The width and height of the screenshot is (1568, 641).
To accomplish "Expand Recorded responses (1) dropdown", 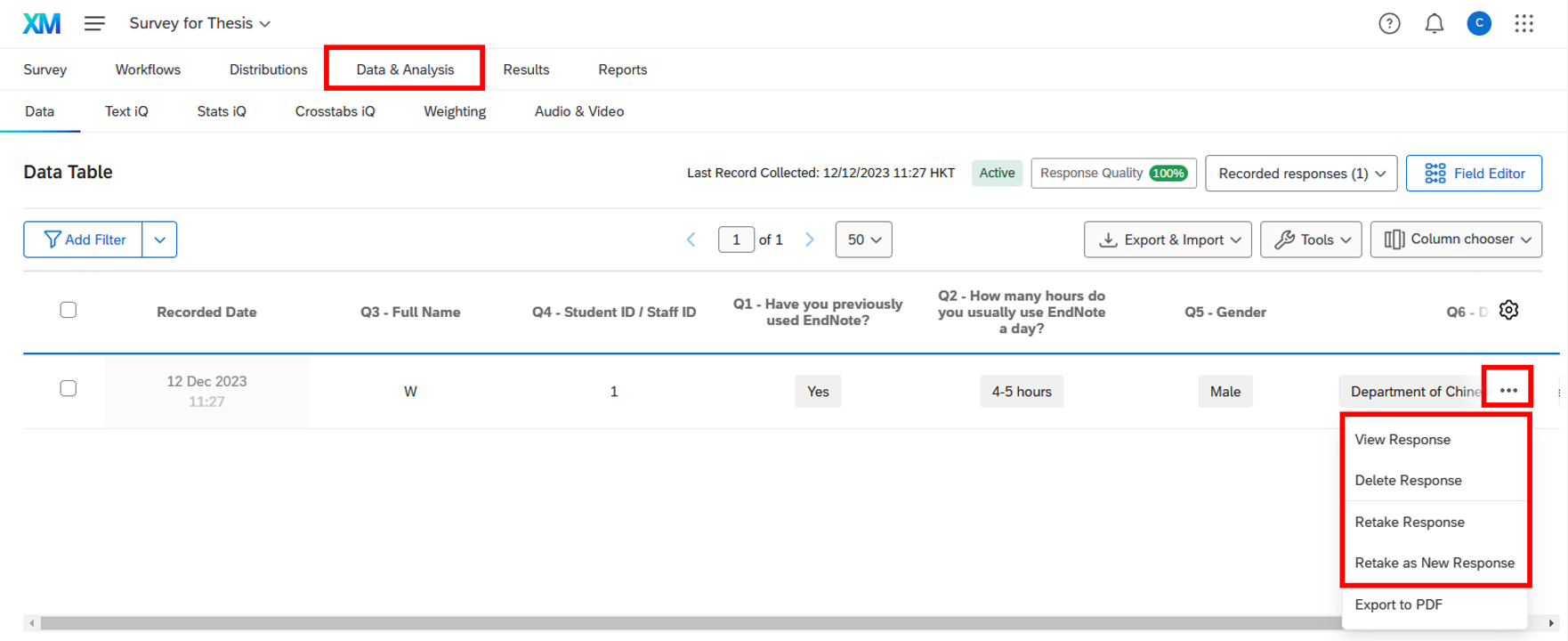I will point(1300,174).
